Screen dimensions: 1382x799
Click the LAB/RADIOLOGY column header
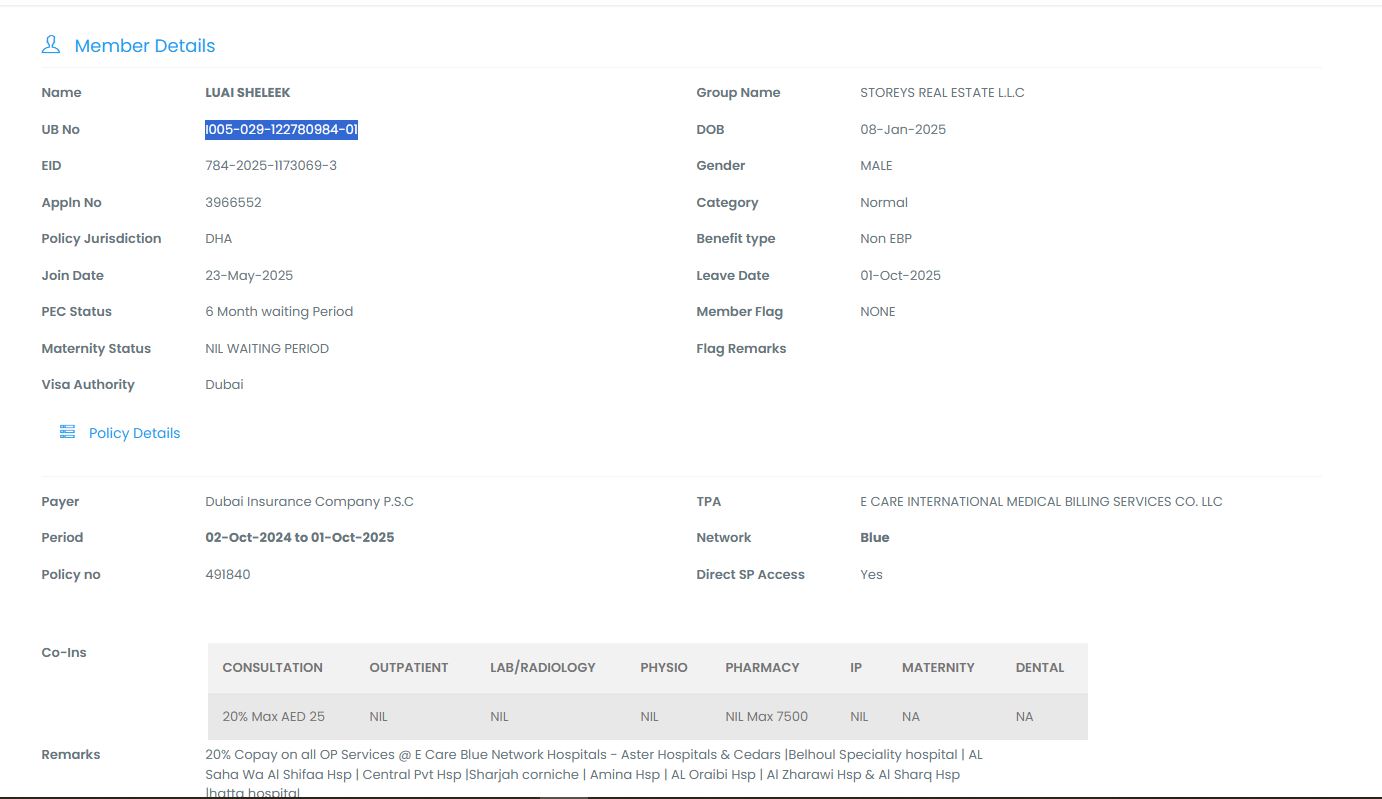click(x=542, y=668)
